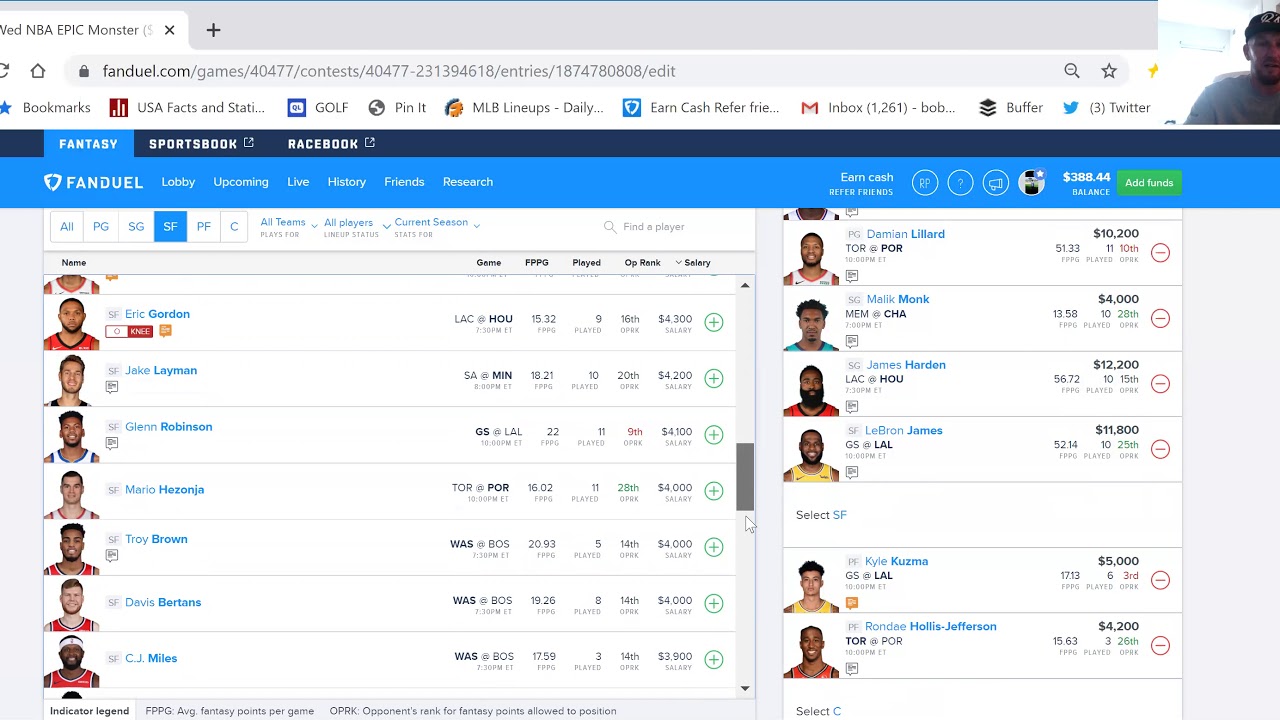Sort table by Op Rank column
Viewport: 1280px width, 720px height.
(642, 263)
